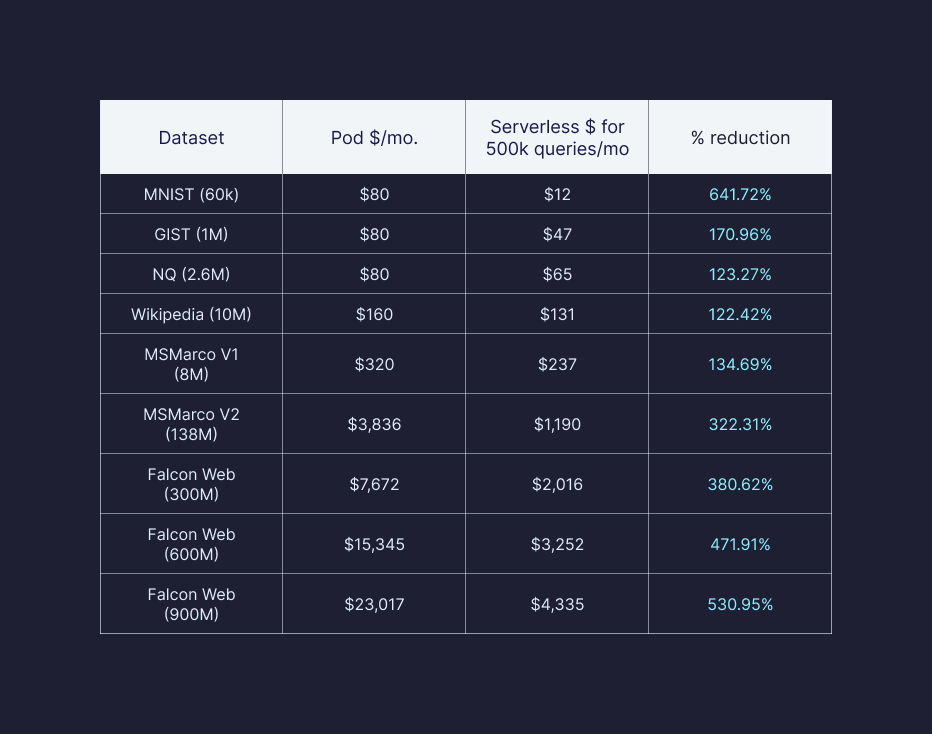
Task: Select the 170.96% reduction value
Action: coord(740,235)
